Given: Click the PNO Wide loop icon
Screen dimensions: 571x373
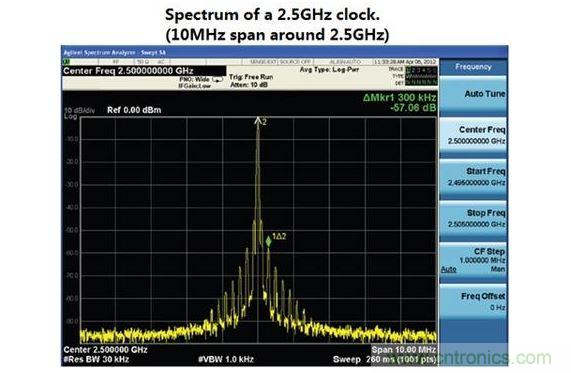Looking at the screenshot, I should tap(217, 79).
